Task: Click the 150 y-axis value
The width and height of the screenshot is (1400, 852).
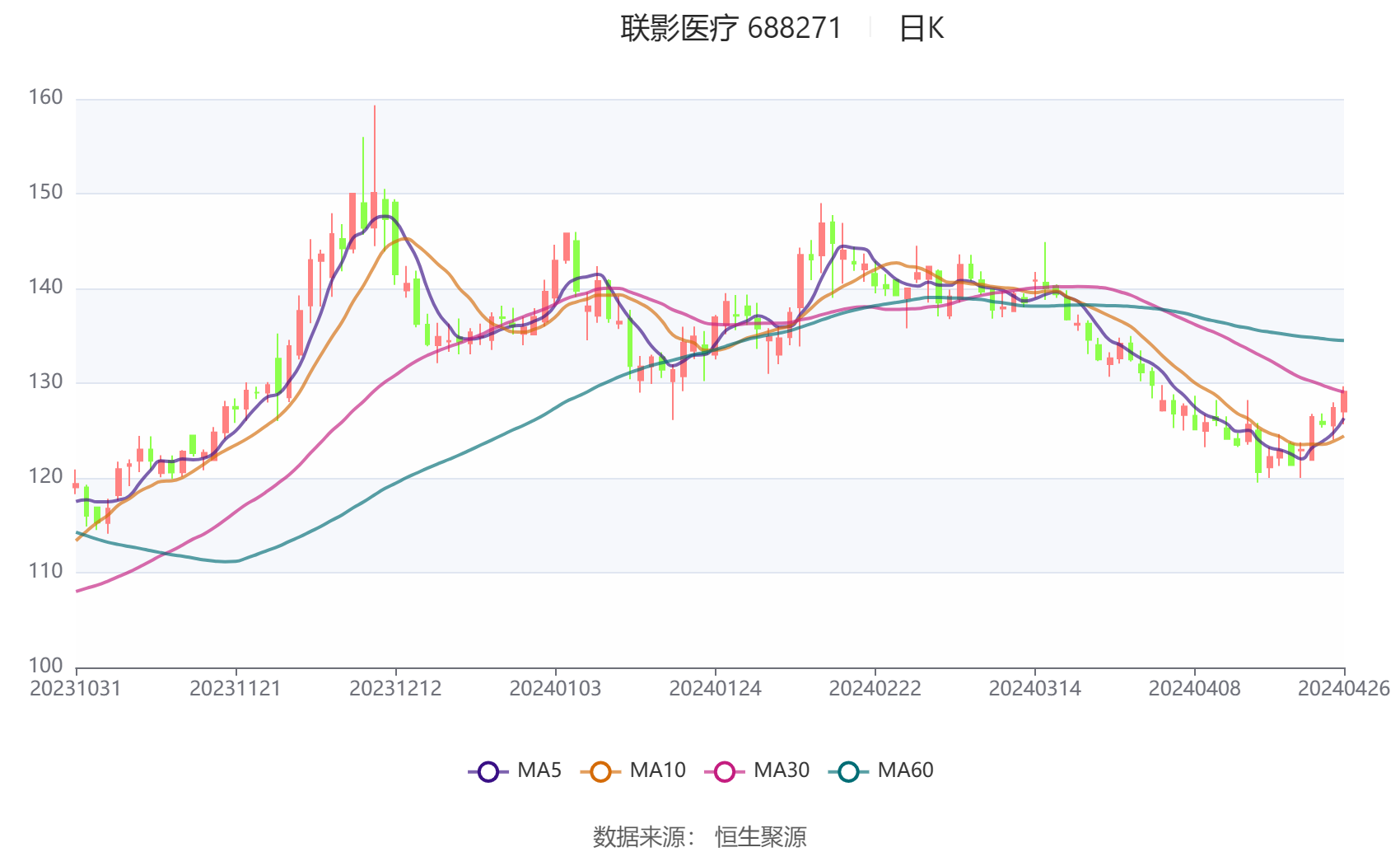Action: coord(45,193)
